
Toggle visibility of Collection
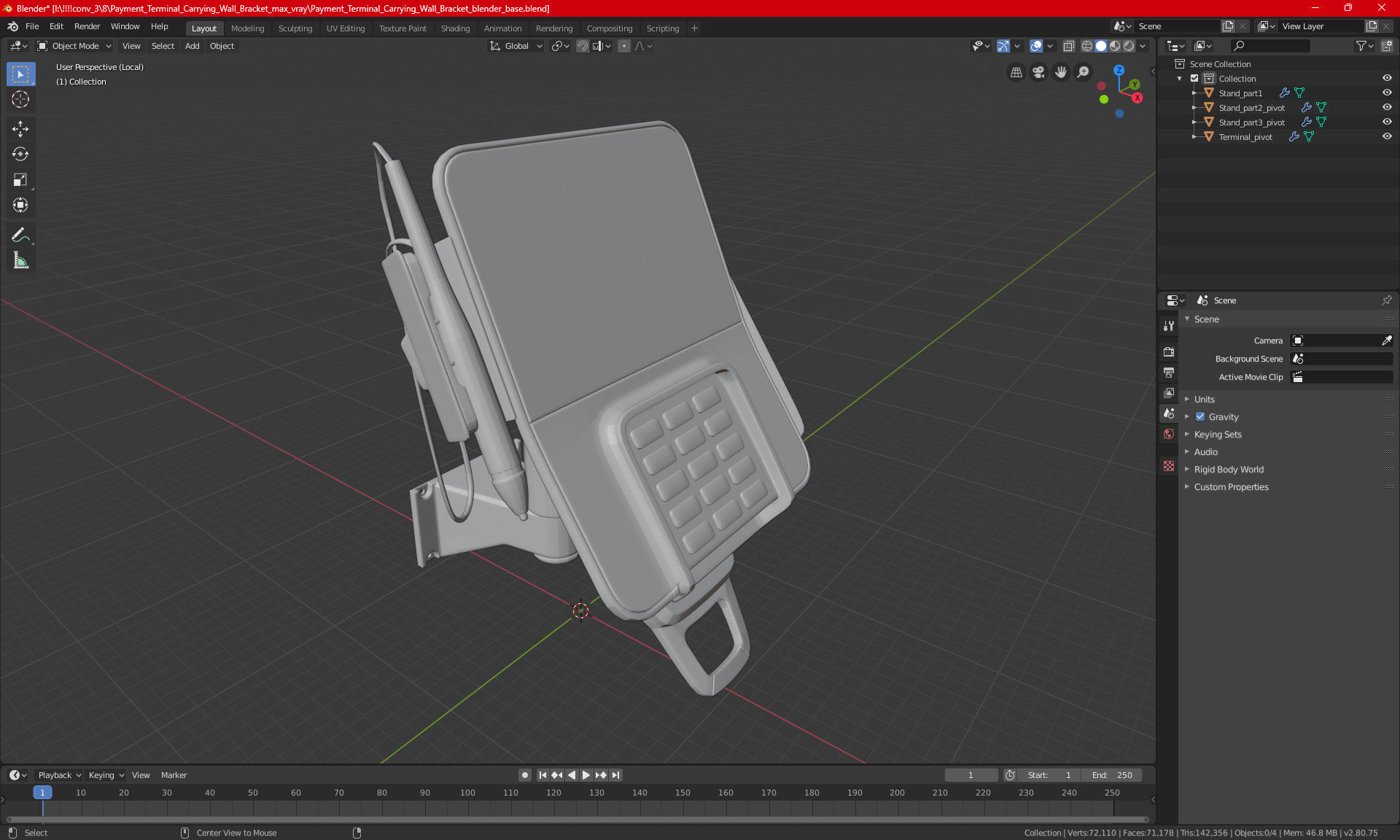click(1387, 78)
